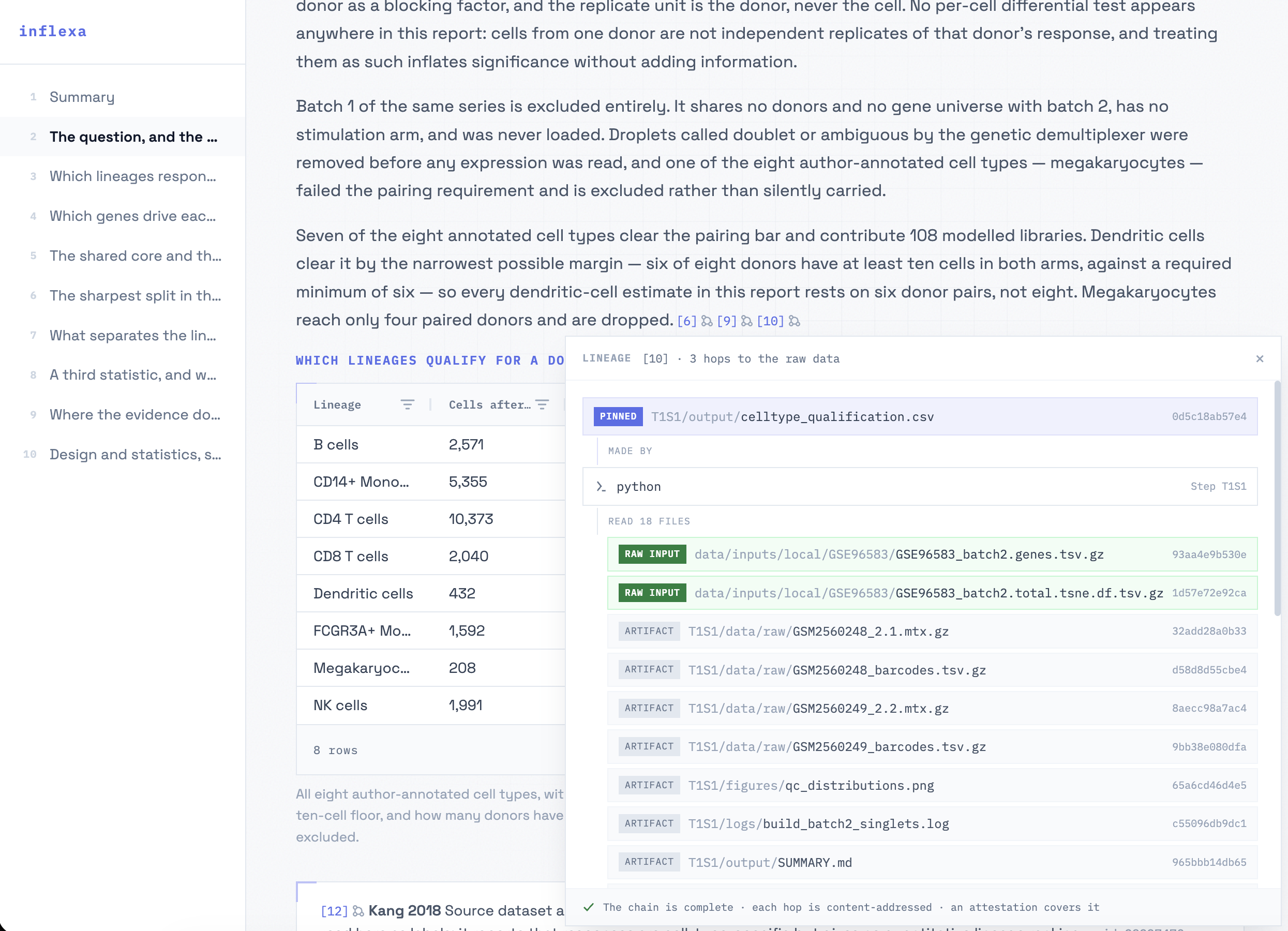Go to Summary section in sidebar
This screenshot has width=1288, height=931.
click(123, 97)
